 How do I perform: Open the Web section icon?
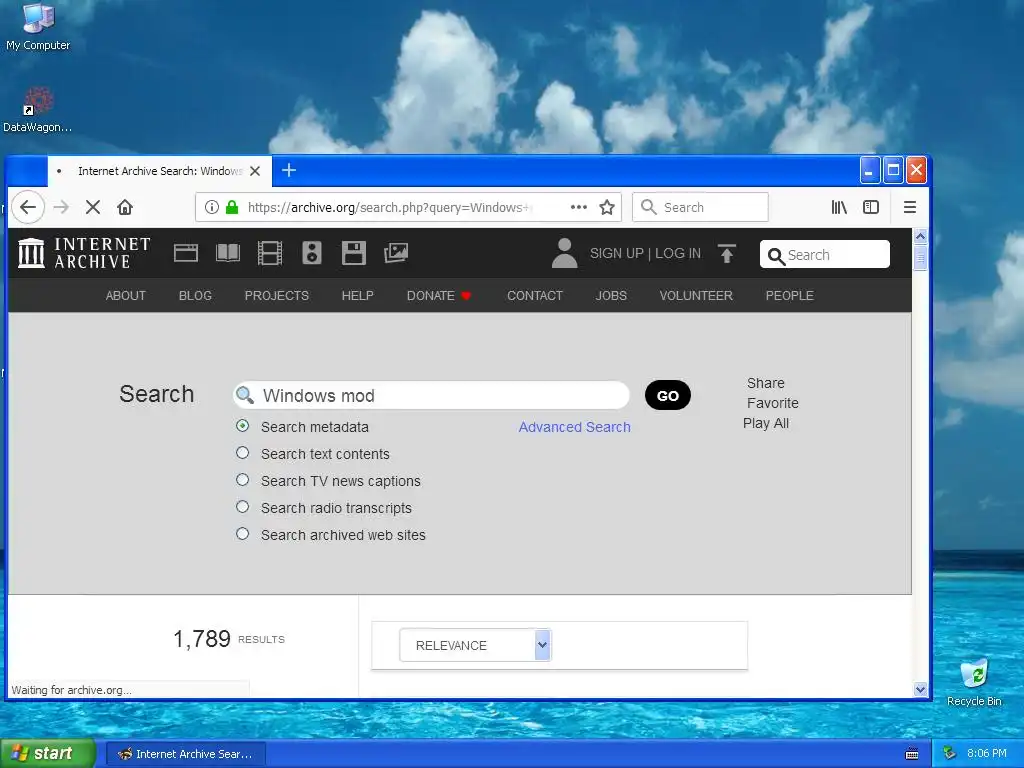click(186, 253)
